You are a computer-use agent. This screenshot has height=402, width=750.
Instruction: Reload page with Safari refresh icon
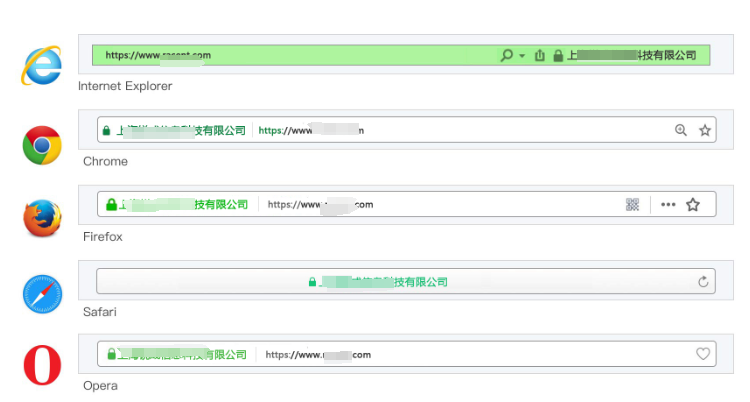click(x=703, y=281)
